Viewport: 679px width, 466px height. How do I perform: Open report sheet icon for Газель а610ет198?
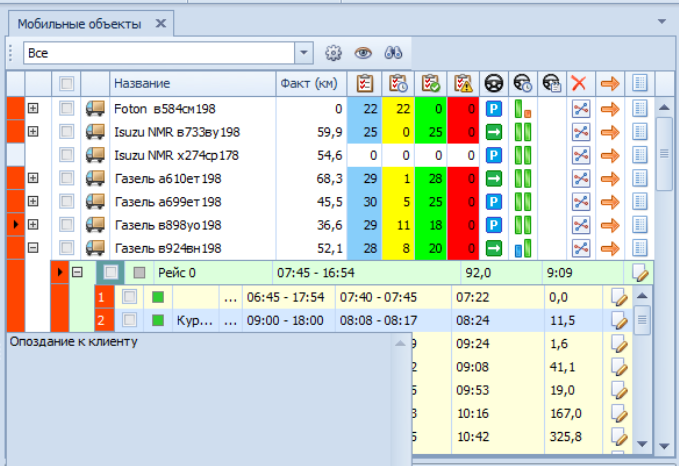tap(640, 178)
